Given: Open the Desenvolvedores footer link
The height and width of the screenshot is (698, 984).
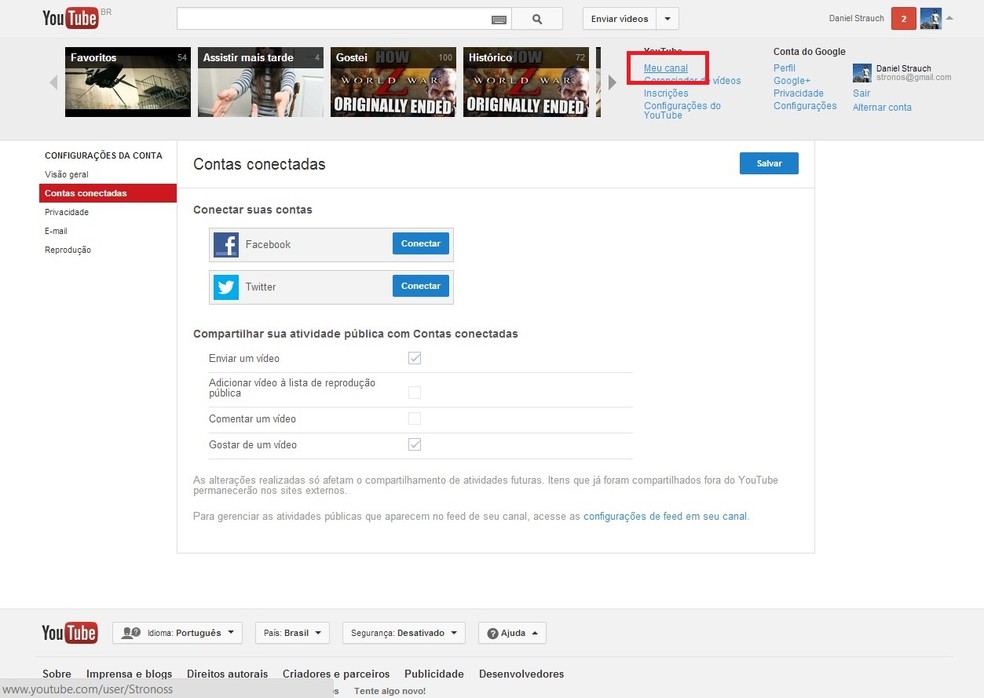Looking at the screenshot, I should [x=521, y=674].
